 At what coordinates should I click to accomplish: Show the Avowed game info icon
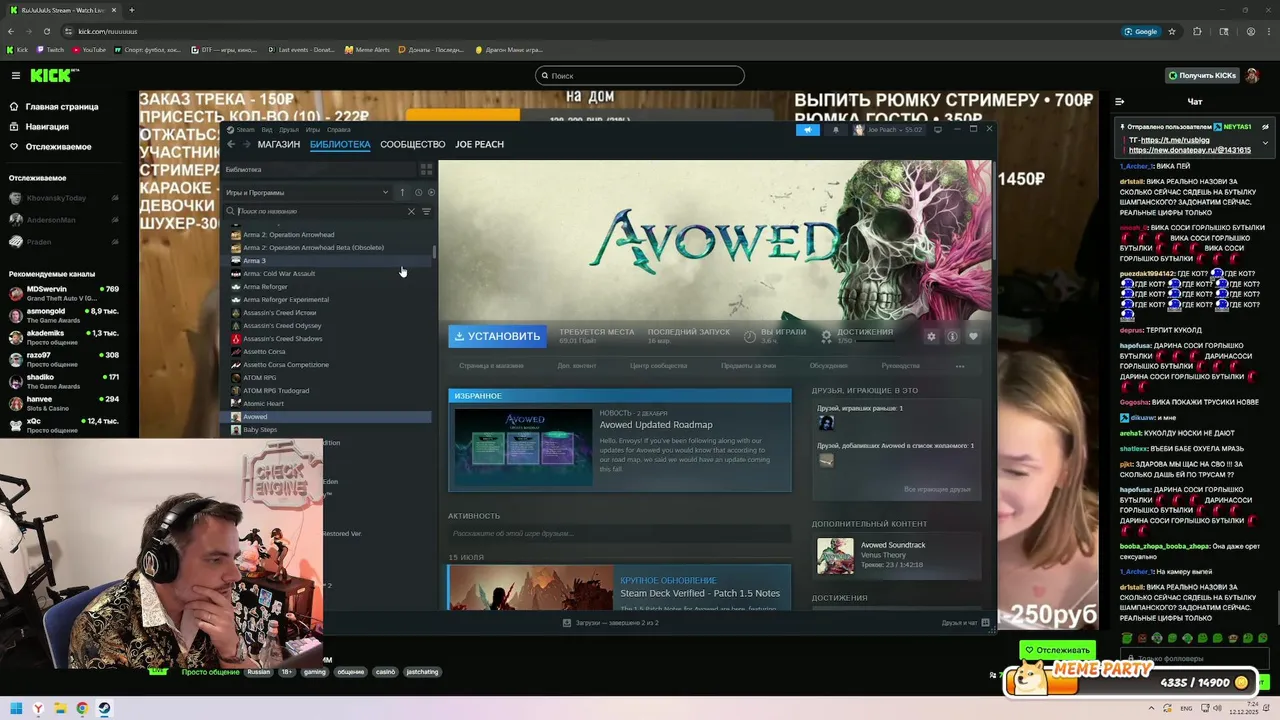pos(952,336)
